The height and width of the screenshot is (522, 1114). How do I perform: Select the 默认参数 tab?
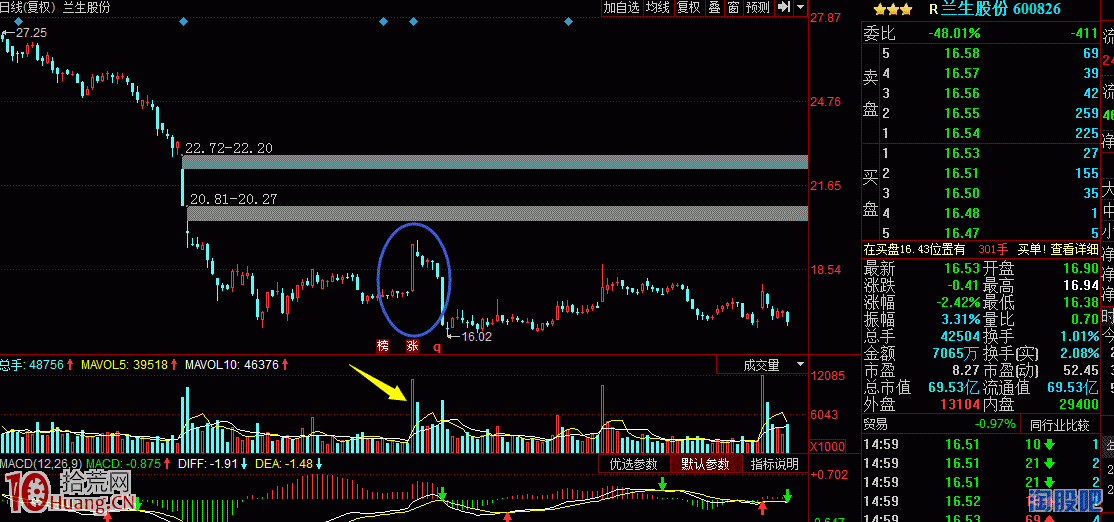pos(705,464)
